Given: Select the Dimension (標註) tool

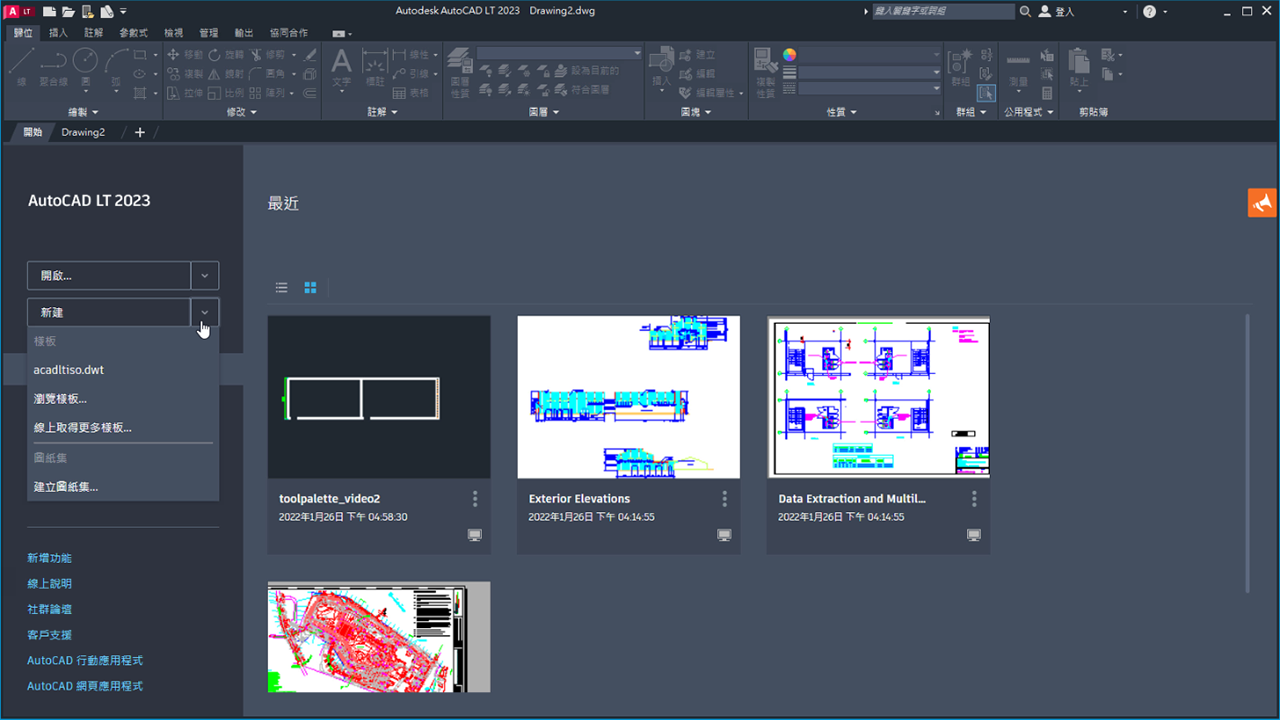Looking at the screenshot, I should click(375, 67).
